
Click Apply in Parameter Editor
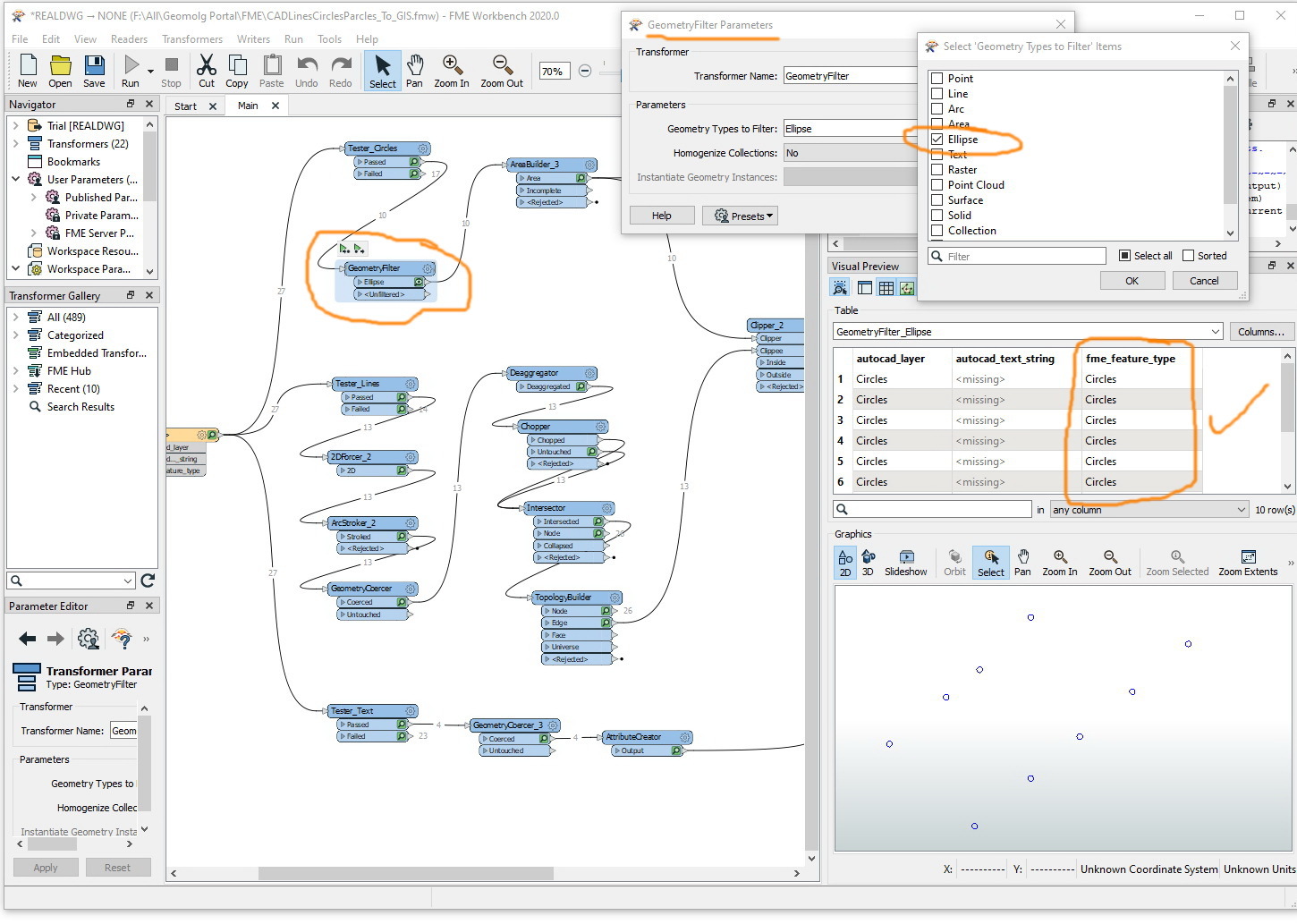tap(46, 868)
